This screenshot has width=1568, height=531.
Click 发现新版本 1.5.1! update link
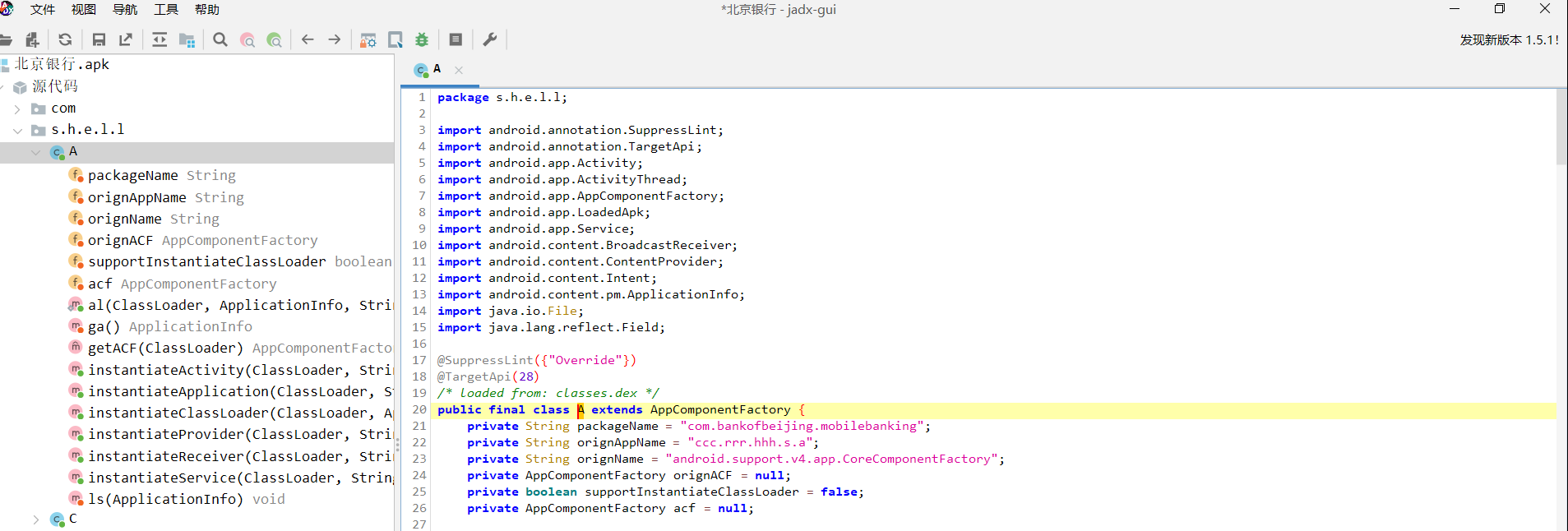click(1510, 39)
